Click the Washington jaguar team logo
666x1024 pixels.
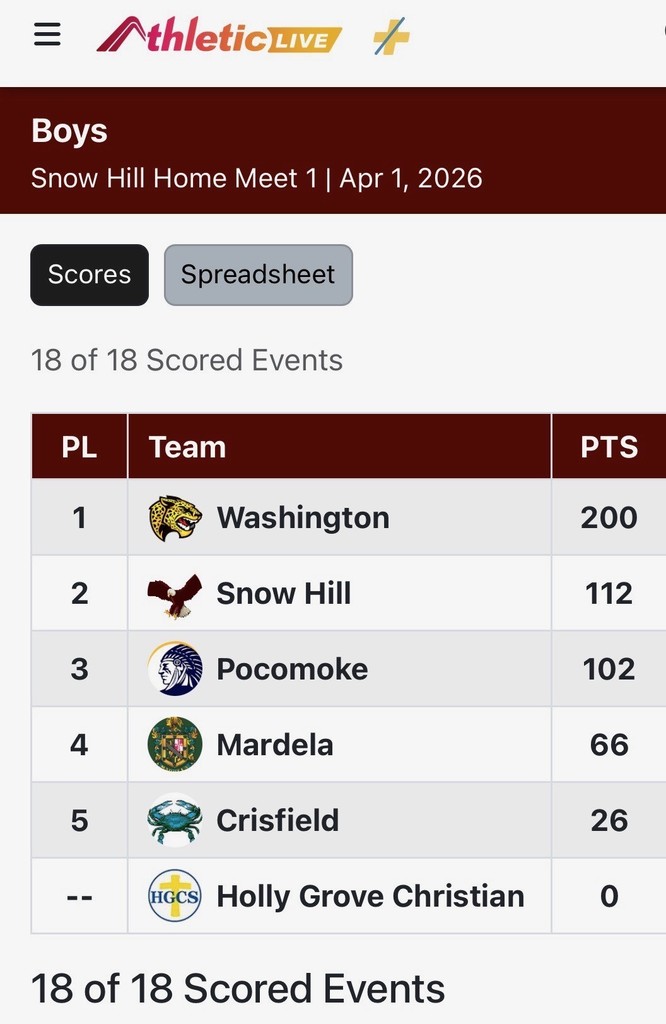[x=175, y=518]
